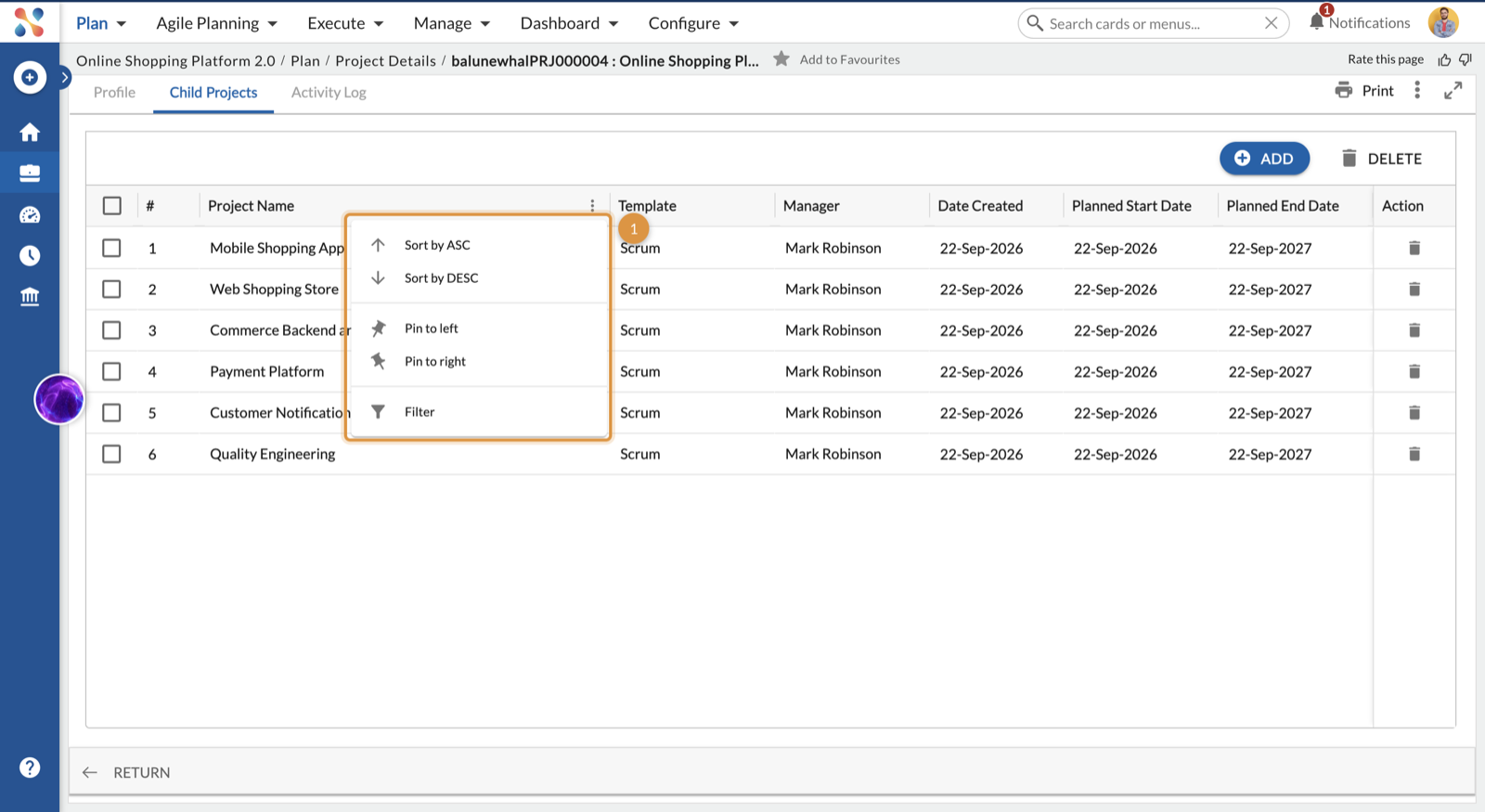
Task: Click the Date Created column header
Action: (x=980, y=206)
